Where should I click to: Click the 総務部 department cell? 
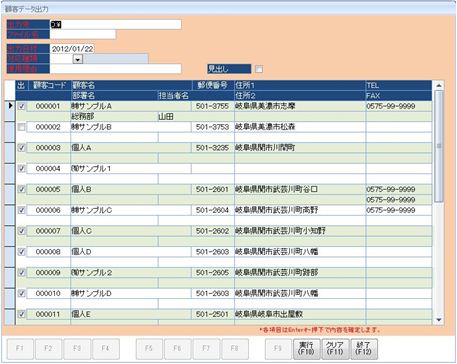(114, 117)
